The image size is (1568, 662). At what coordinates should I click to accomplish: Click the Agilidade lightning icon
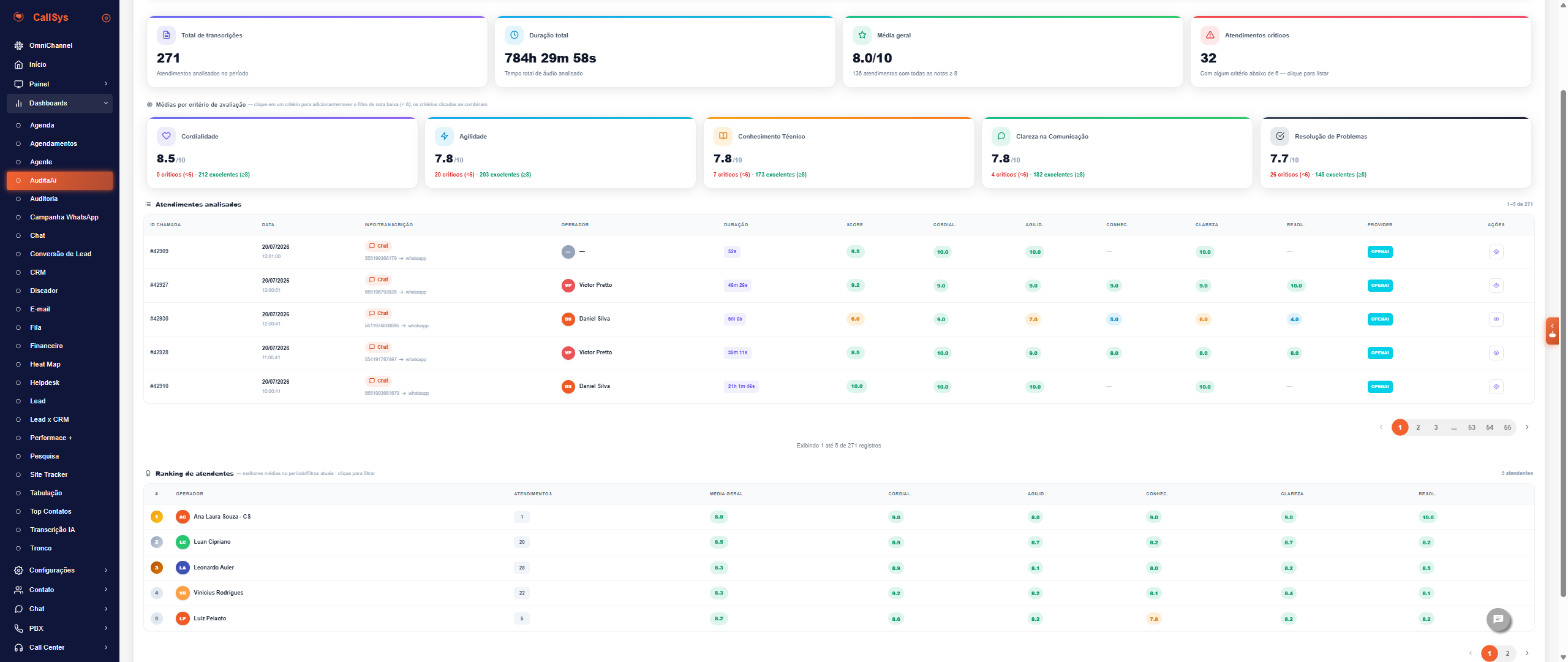pos(444,136)
